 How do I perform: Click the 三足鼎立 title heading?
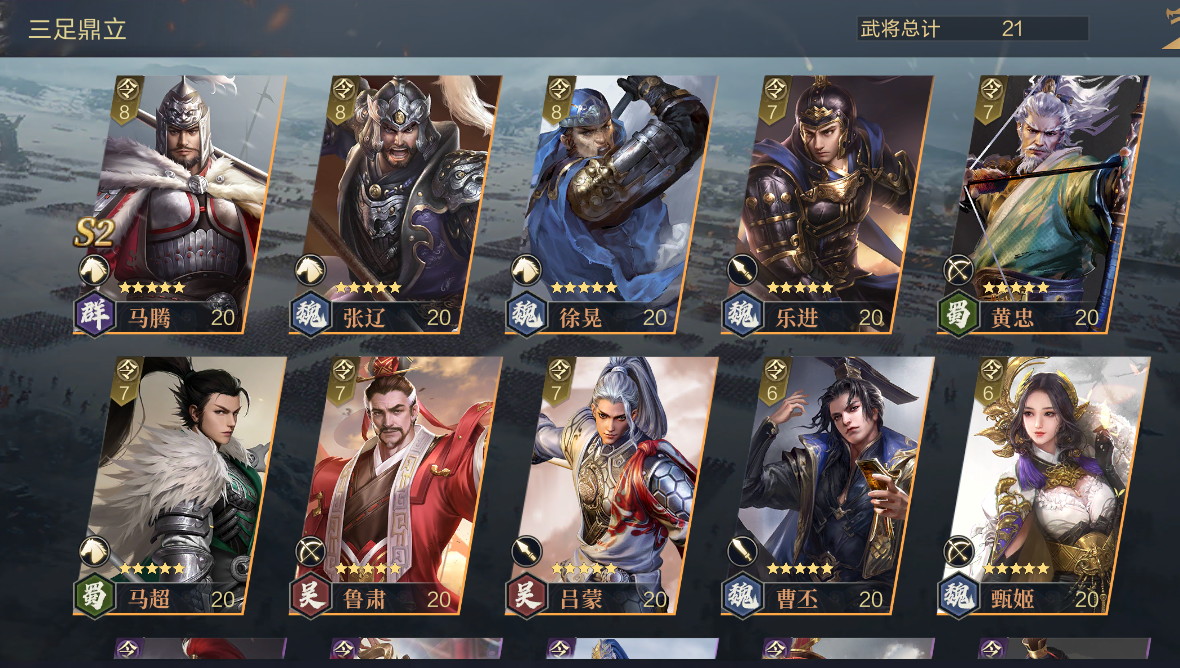coord(78,29)
